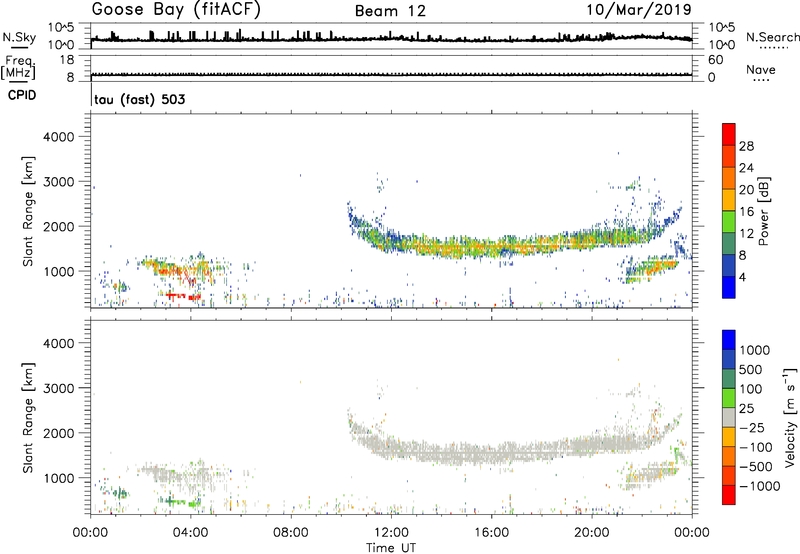The width and height of the screenshot is (800, 554).
Task: Click the '08:00' time axis label
Action: pyautogui.click(x=291, y=533)
